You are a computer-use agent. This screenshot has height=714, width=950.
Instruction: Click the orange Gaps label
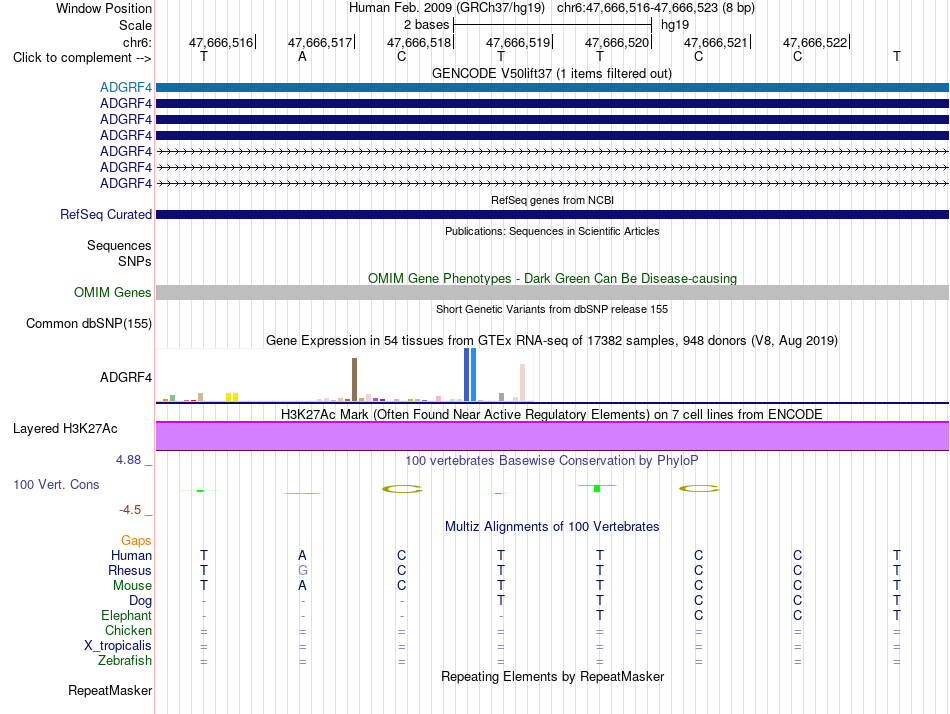(136, 541)
